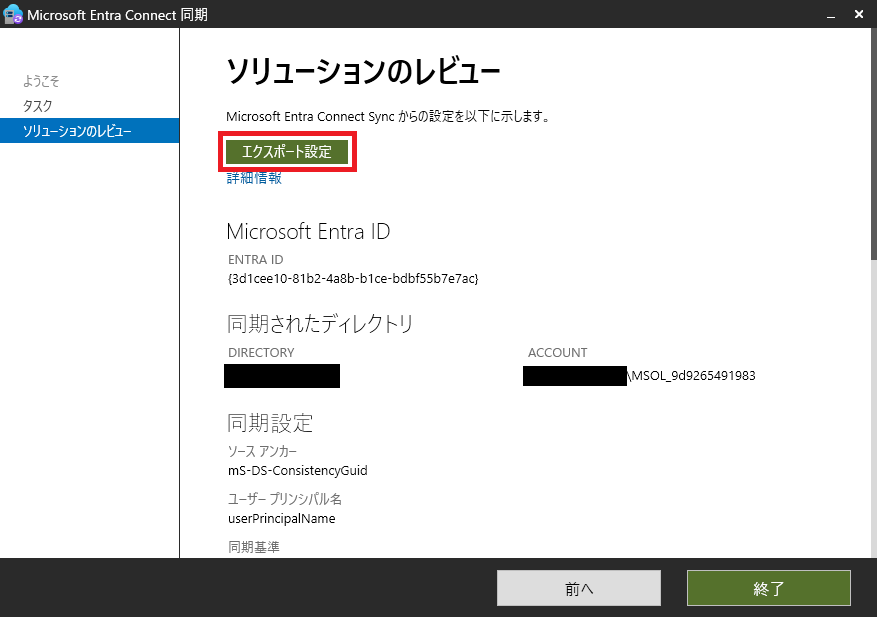Open the 詳細情報 link

[253, 177]
